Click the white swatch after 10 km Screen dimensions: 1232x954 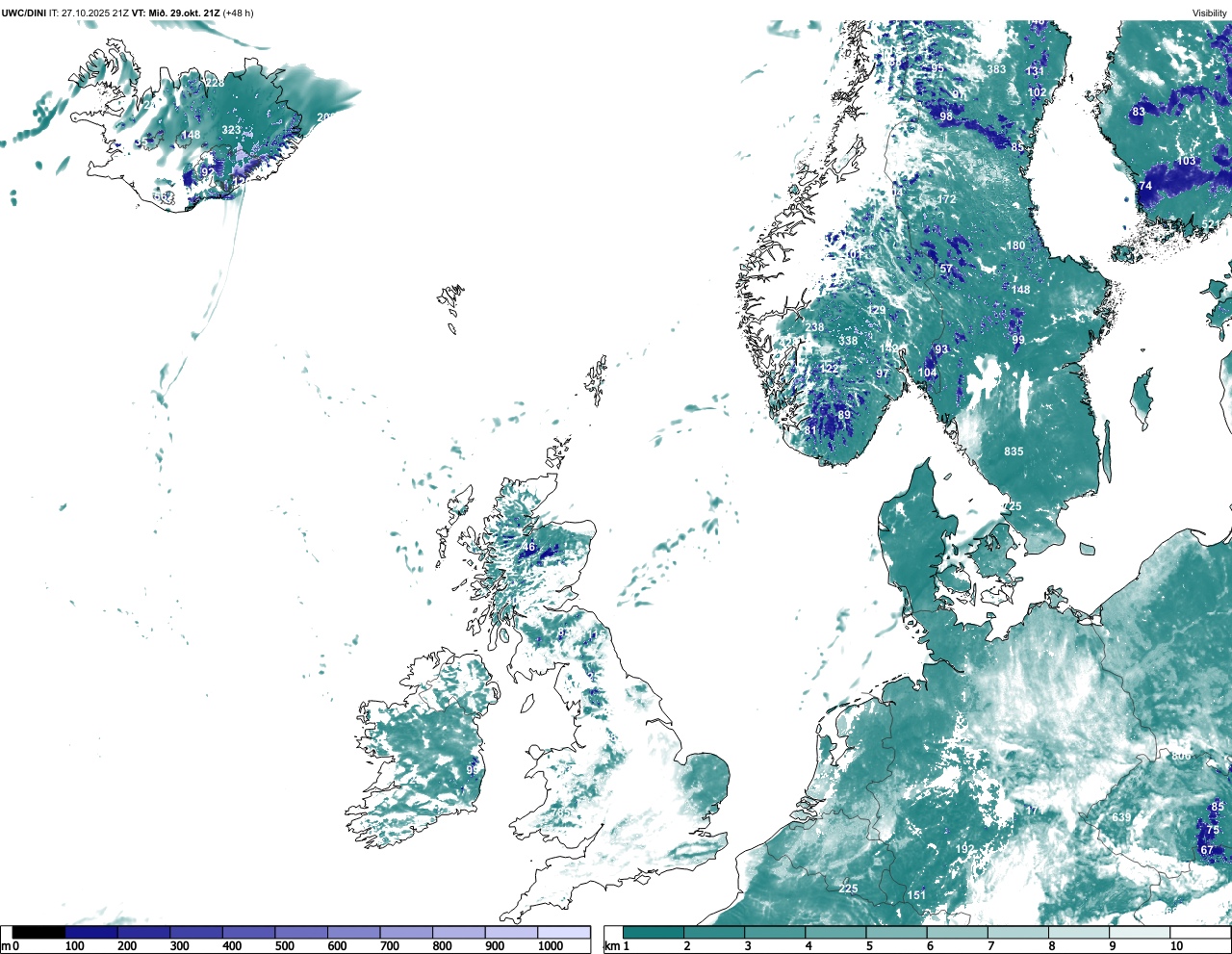[x=1199, y=932]
